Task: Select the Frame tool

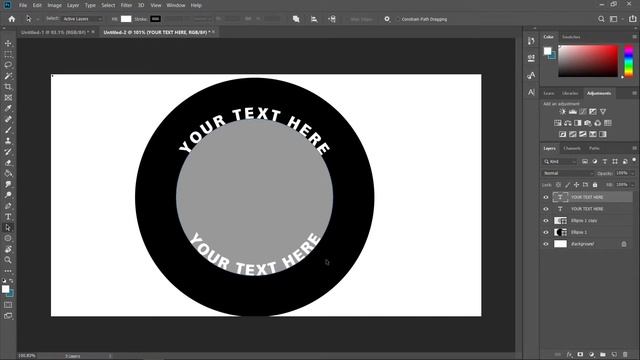Action: [x=8, y=98]
